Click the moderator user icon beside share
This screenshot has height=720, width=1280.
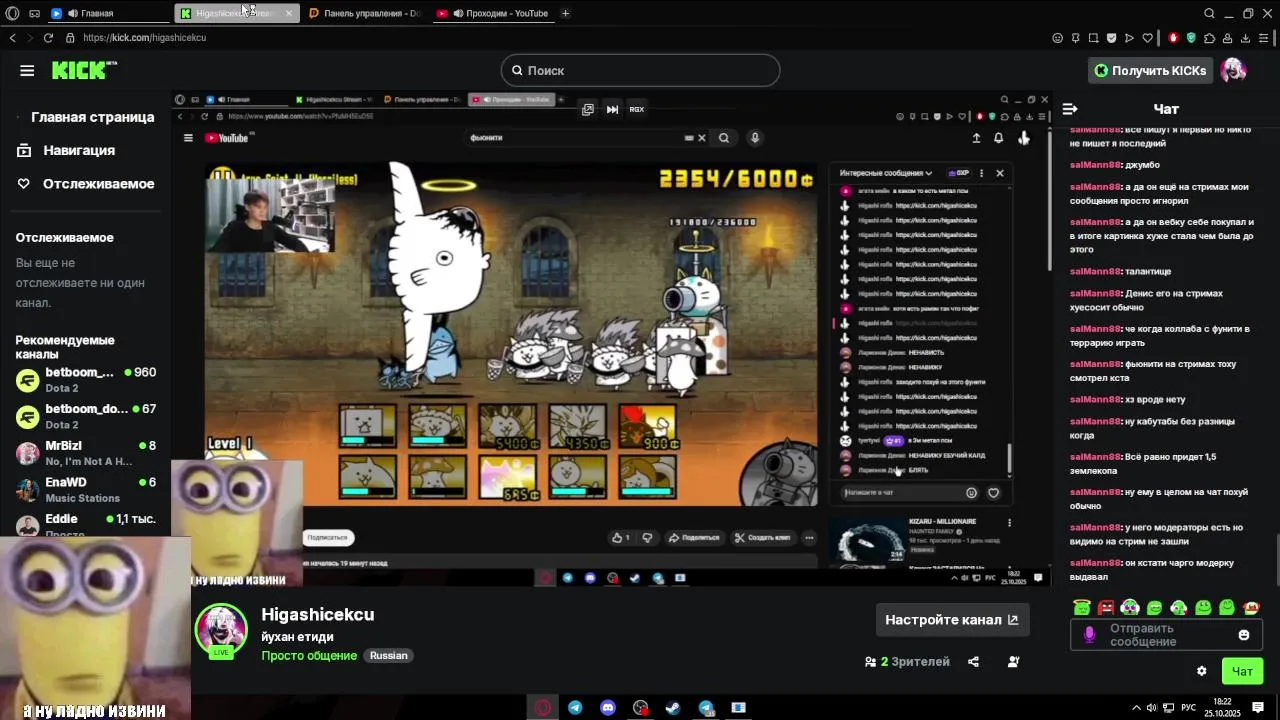click(x=1013, y=662)
